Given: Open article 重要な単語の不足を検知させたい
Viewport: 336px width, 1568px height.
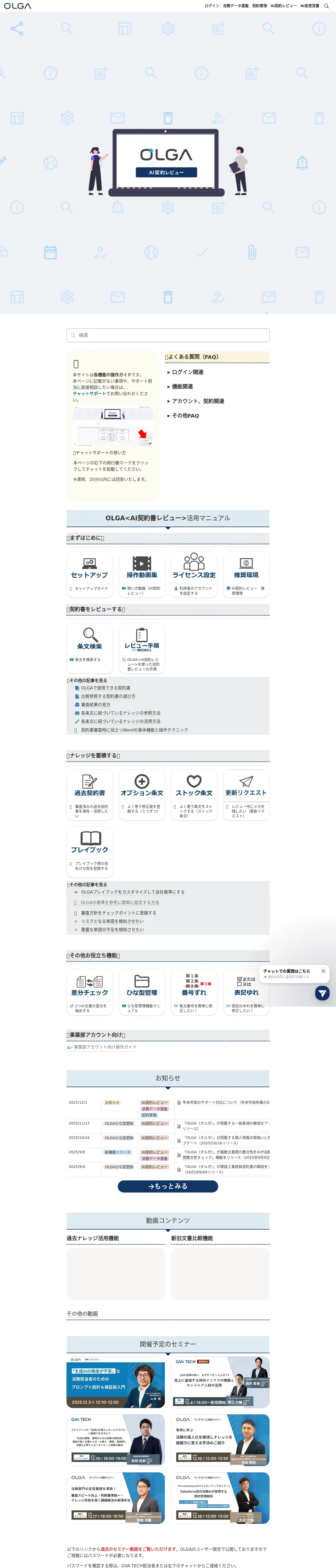Looking at the screenshot, I should (x=112, y=930).
